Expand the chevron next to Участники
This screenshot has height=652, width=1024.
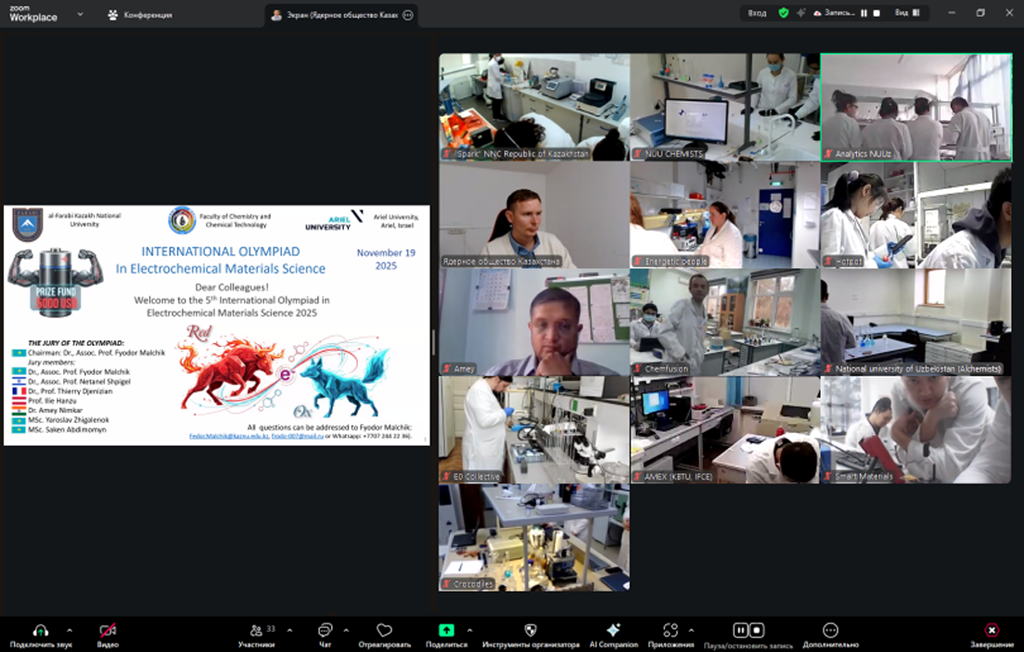pyautogui.click(x=290, y=630)
